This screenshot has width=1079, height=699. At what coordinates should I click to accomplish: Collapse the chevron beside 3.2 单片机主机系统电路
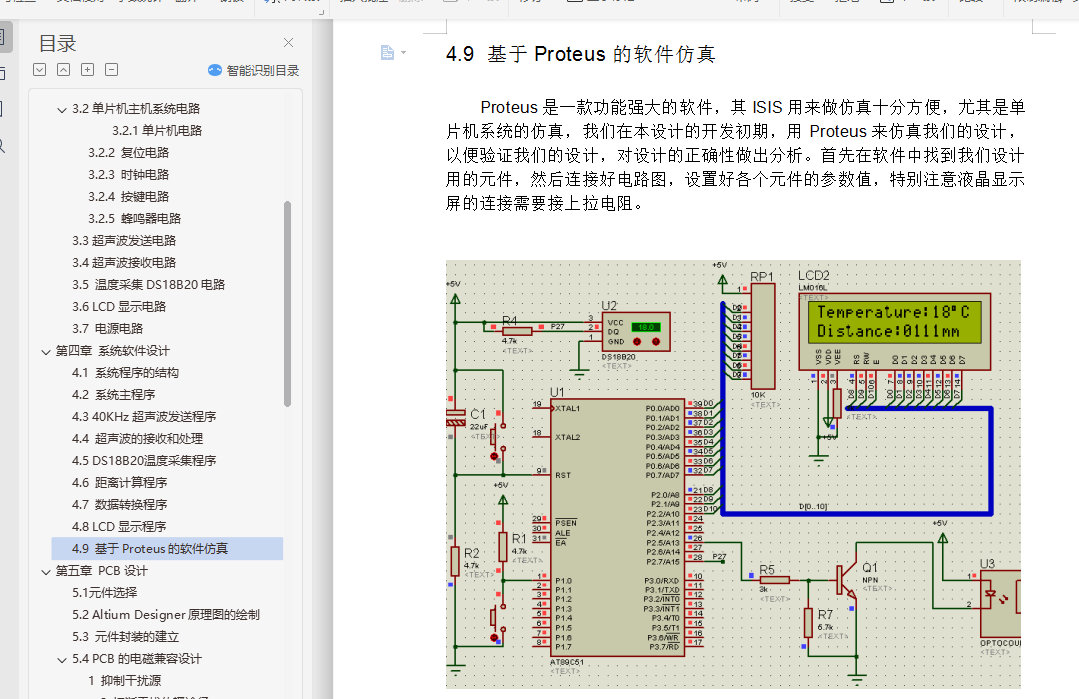tap(62, 109)
